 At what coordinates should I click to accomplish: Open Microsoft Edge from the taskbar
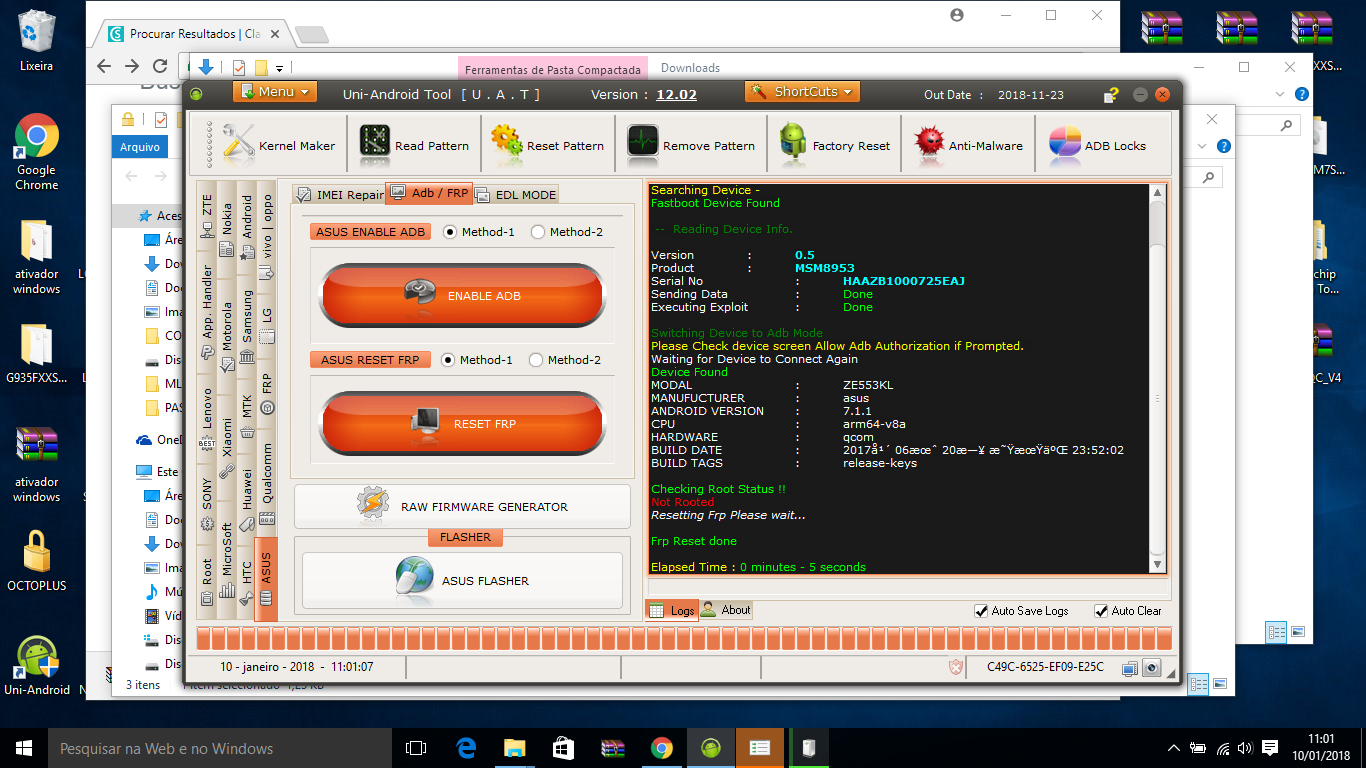[466, 748]
